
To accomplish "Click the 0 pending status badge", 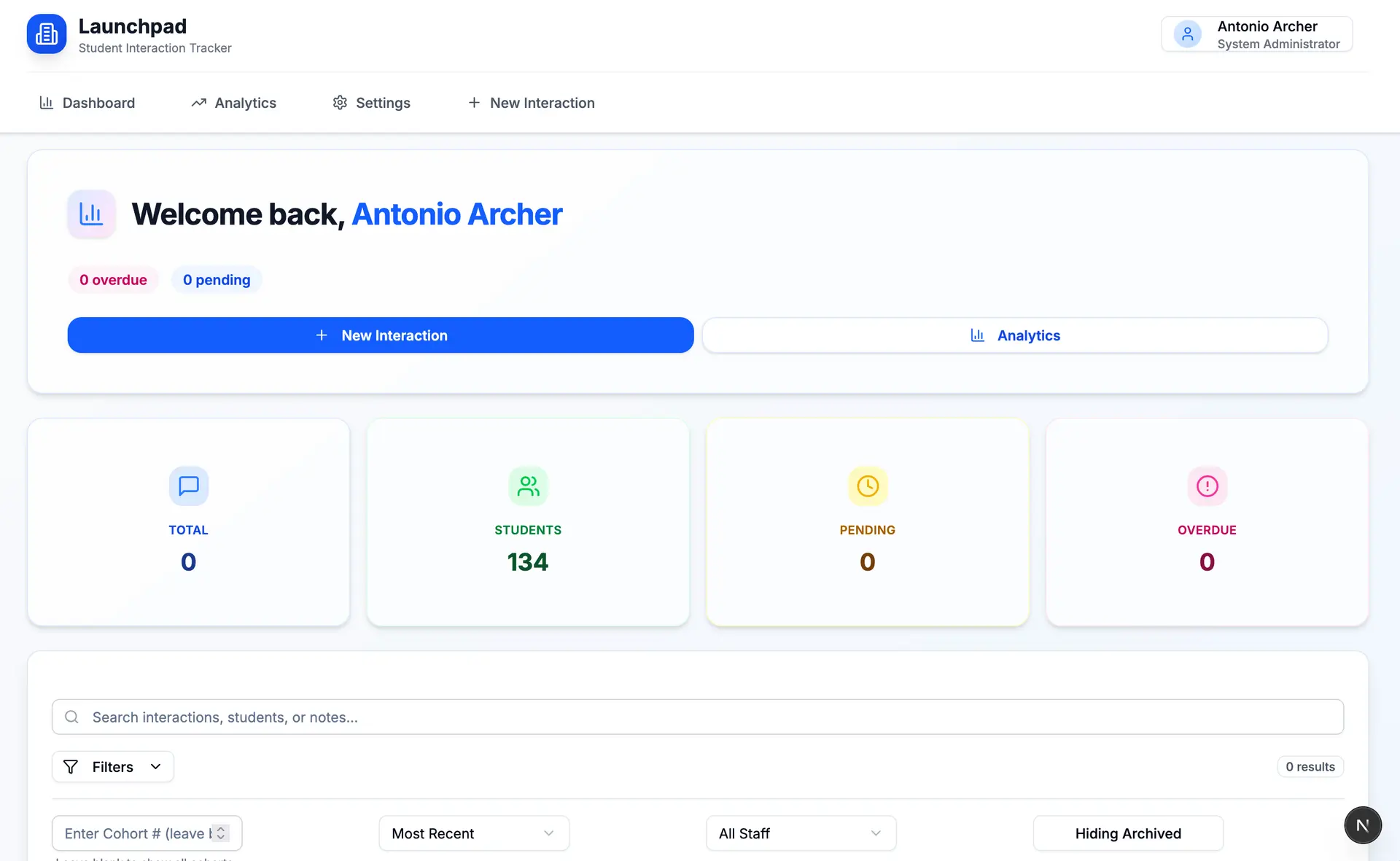I will point(216,279).
